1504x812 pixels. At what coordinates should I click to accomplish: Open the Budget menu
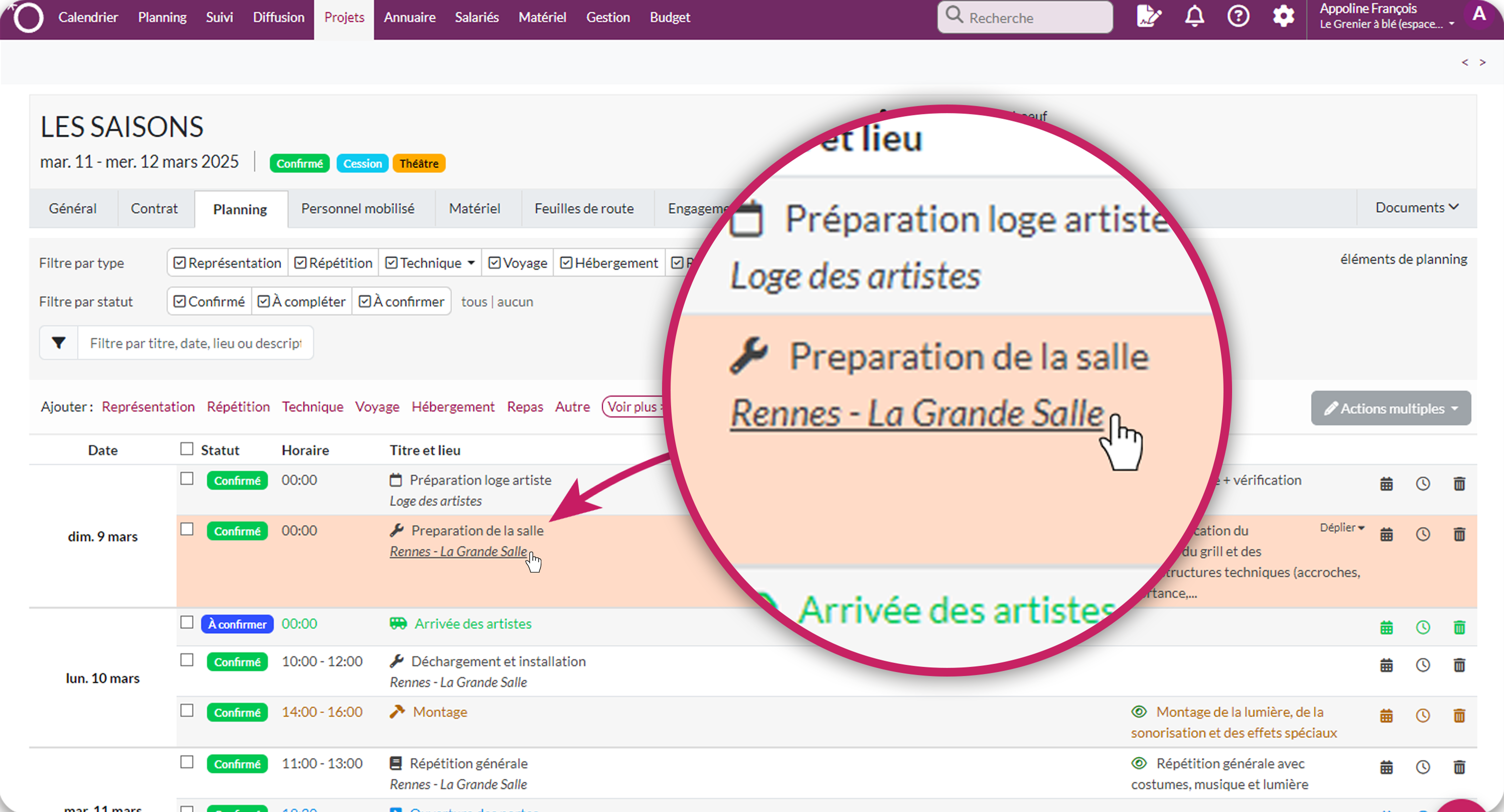670,18
